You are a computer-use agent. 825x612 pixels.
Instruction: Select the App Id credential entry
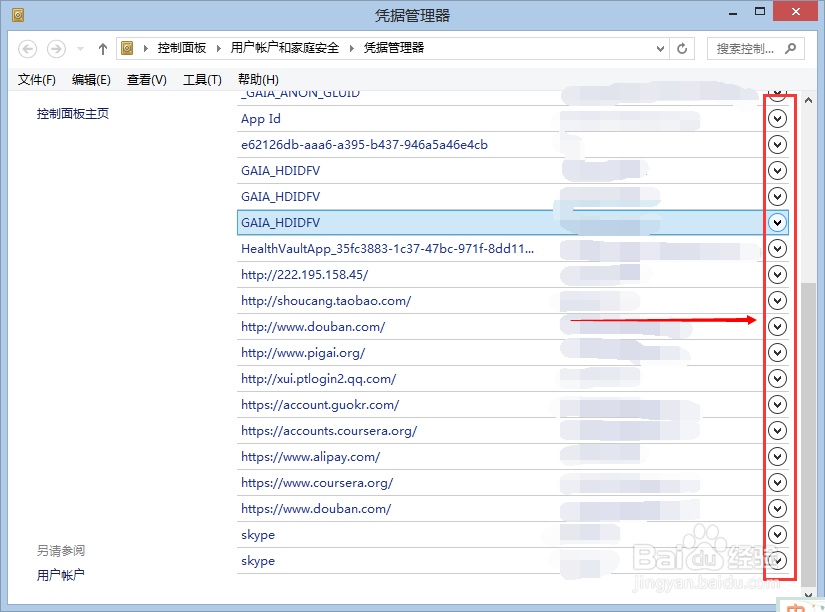click(512, 118)
